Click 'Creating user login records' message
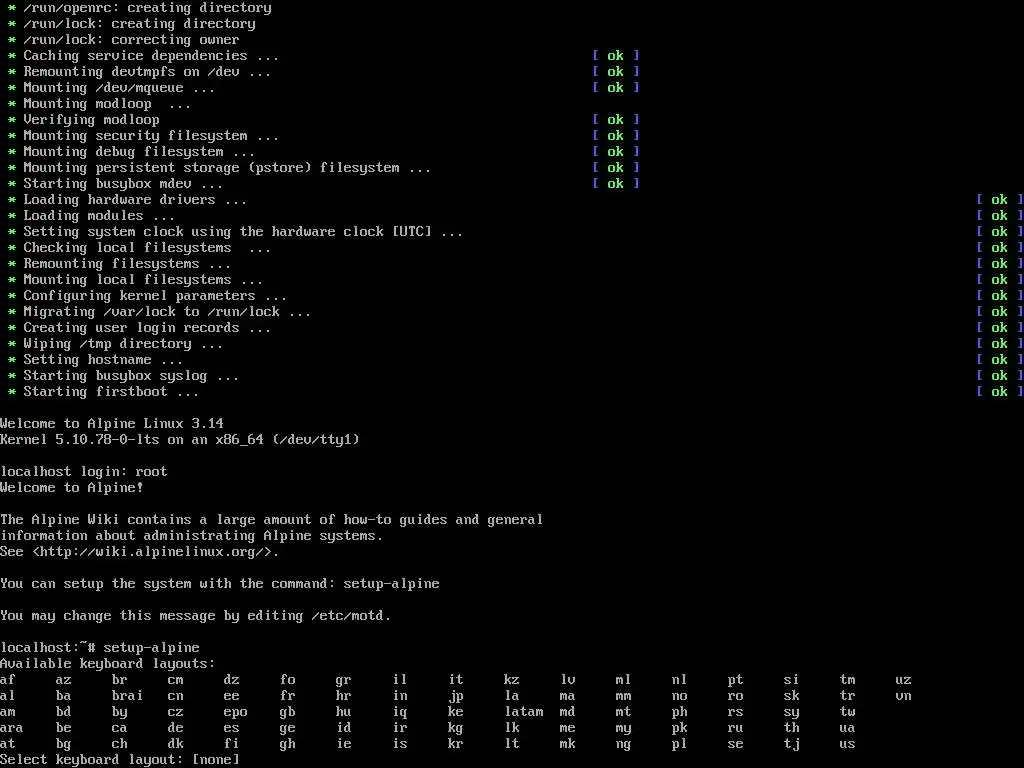The width and height of the screenshot is (1024, 768). pos(147,328)
